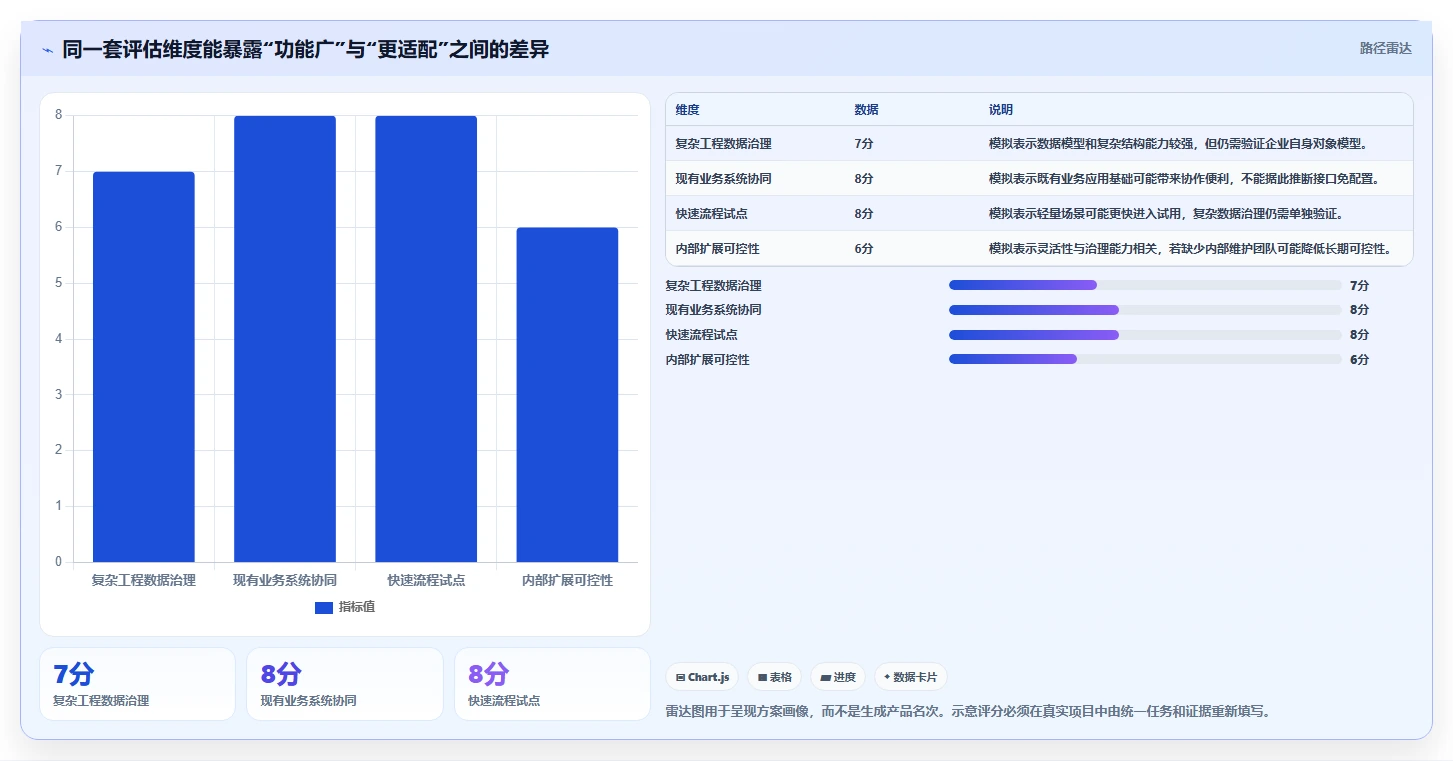This screenshot has width=1453, height=761.
Task: Click the 现有业务系统协同 x-axis label
Action: tap(285, 580)
